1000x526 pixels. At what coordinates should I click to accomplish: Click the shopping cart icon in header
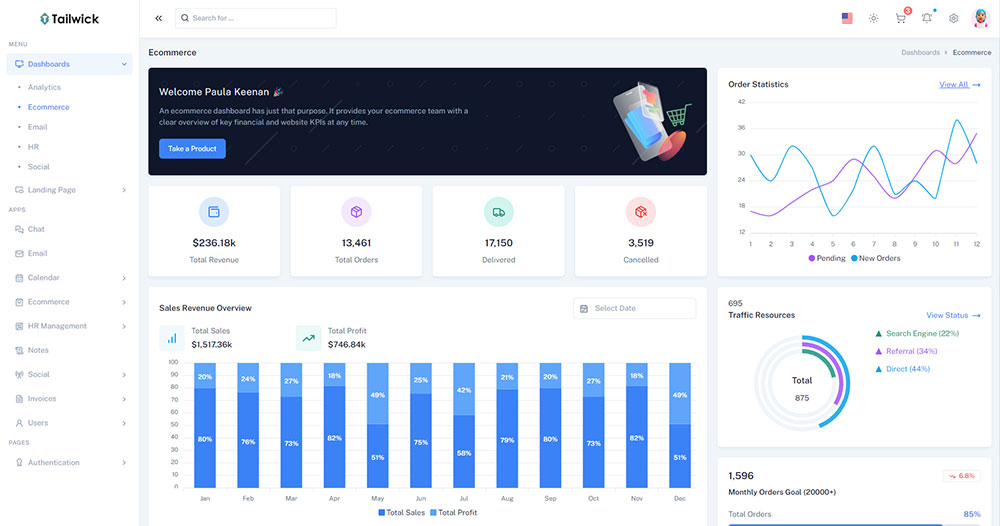[901, 18]
